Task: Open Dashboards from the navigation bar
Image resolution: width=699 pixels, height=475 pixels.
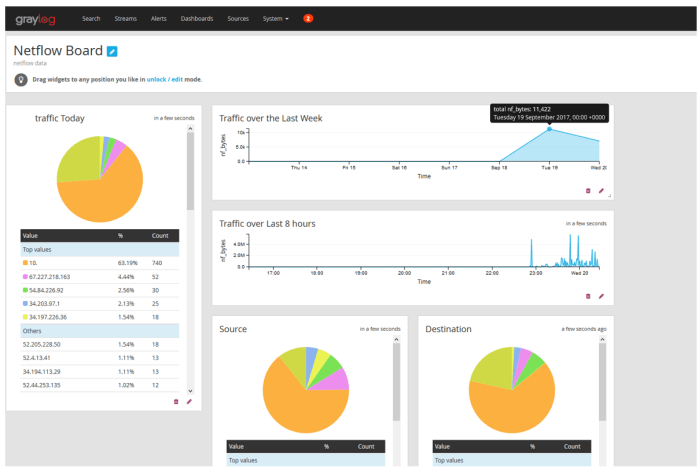Action: click(197, 18)
